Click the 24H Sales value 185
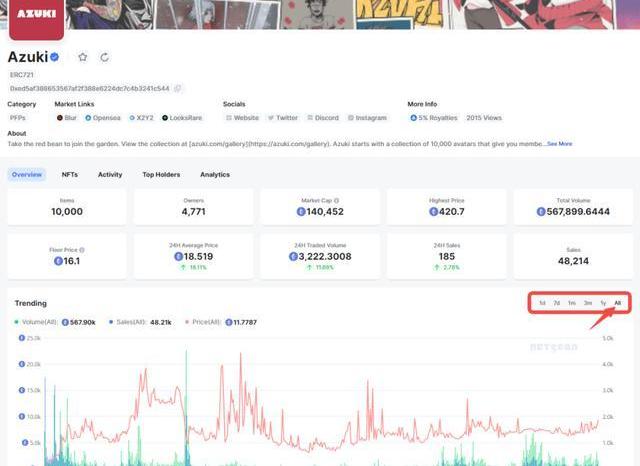640x466 pixels. (447, 257)
